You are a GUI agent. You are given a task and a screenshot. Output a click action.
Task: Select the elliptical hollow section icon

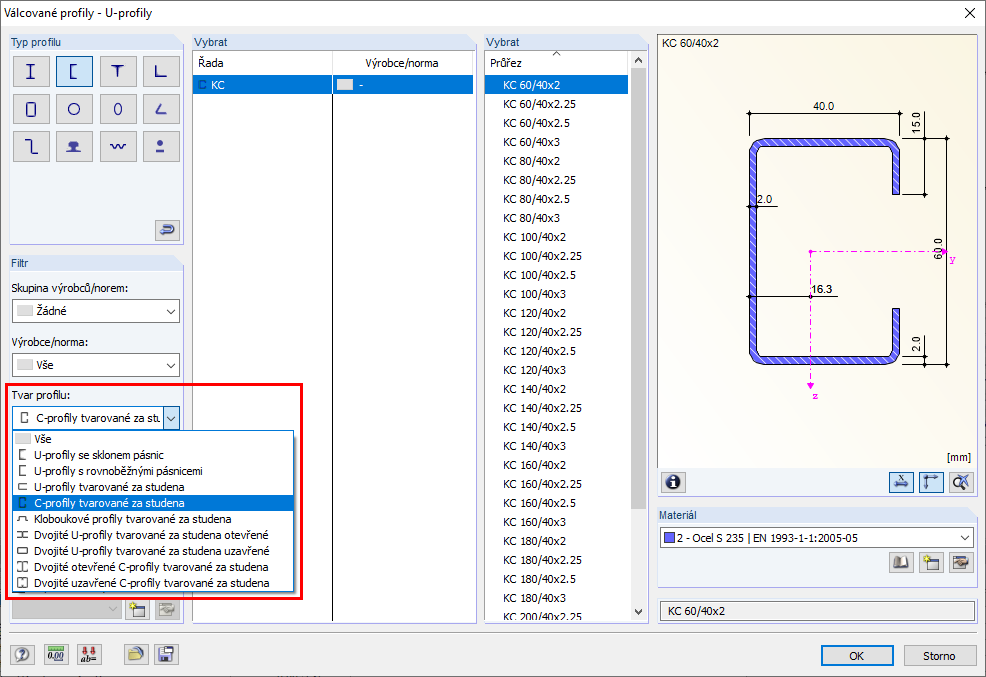[x=118, y=109]
